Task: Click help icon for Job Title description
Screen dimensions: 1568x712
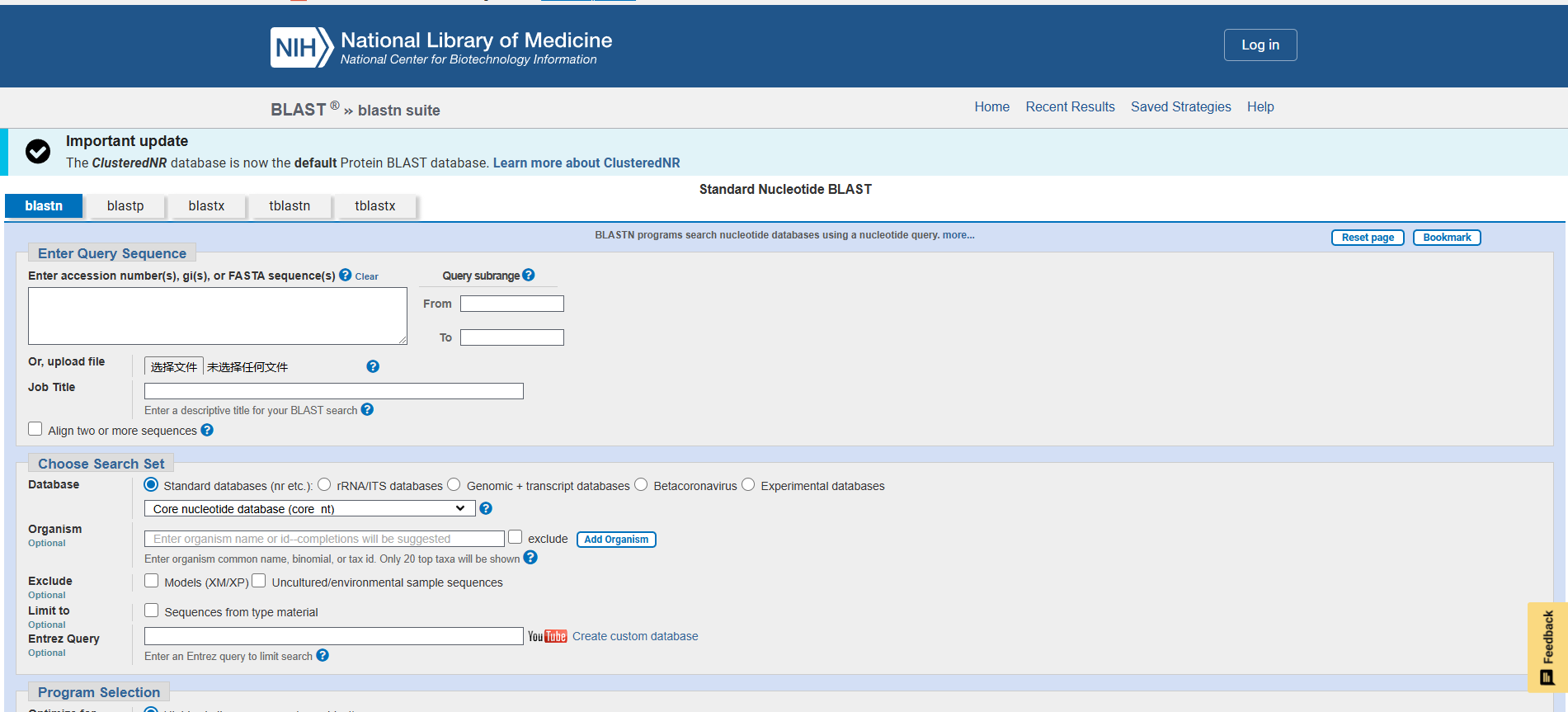Action: [x=367, y=410]
